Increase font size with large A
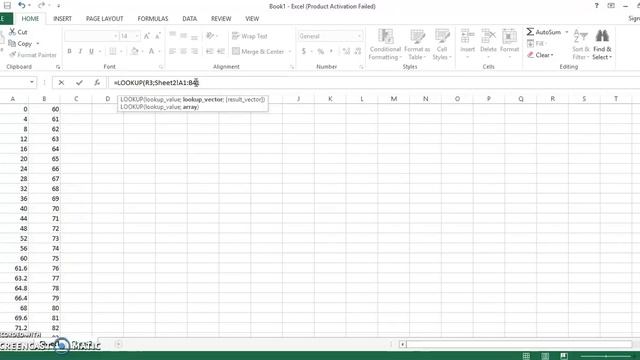640x360 pixels. point(147,36)
